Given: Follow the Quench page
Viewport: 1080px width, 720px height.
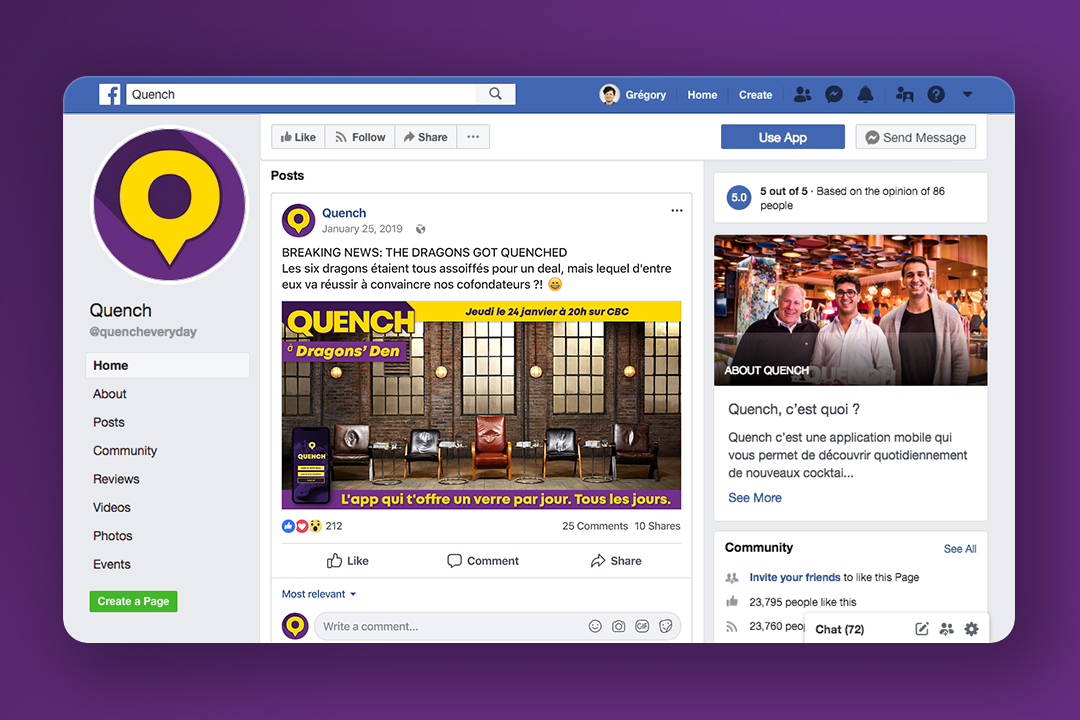Looking at the screenshot, I should tap(360, 137).
